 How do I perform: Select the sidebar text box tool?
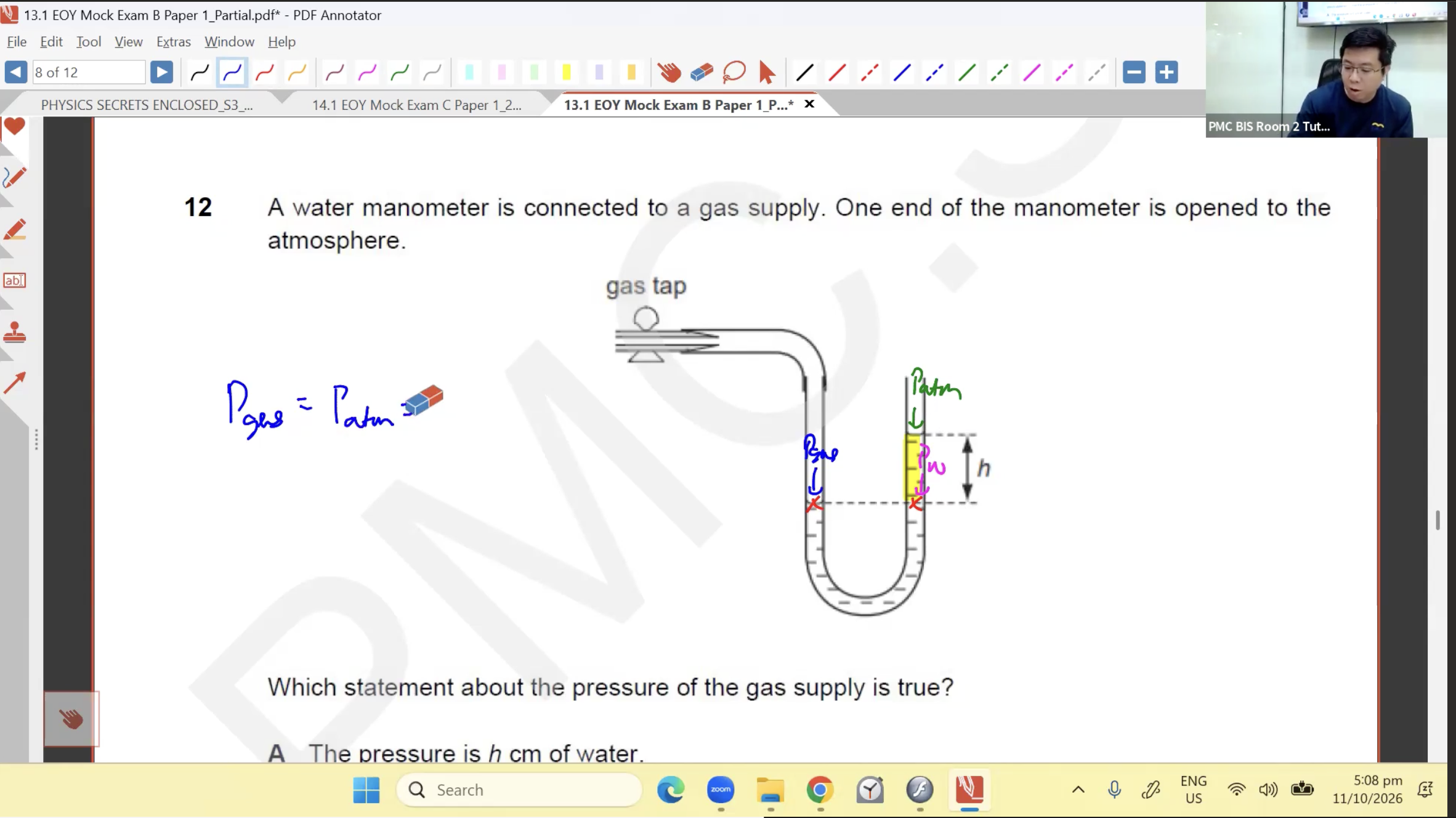tap(14, 280)
